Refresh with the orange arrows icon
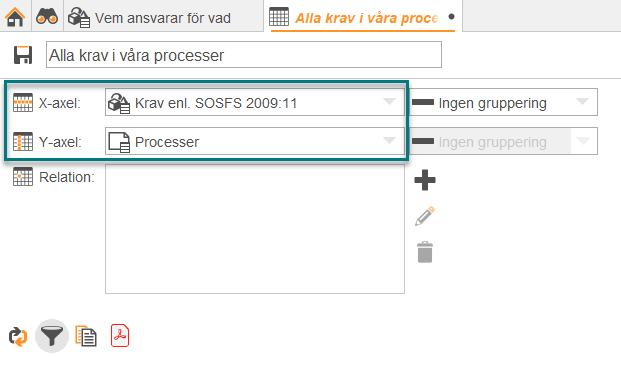 (18, 336)
